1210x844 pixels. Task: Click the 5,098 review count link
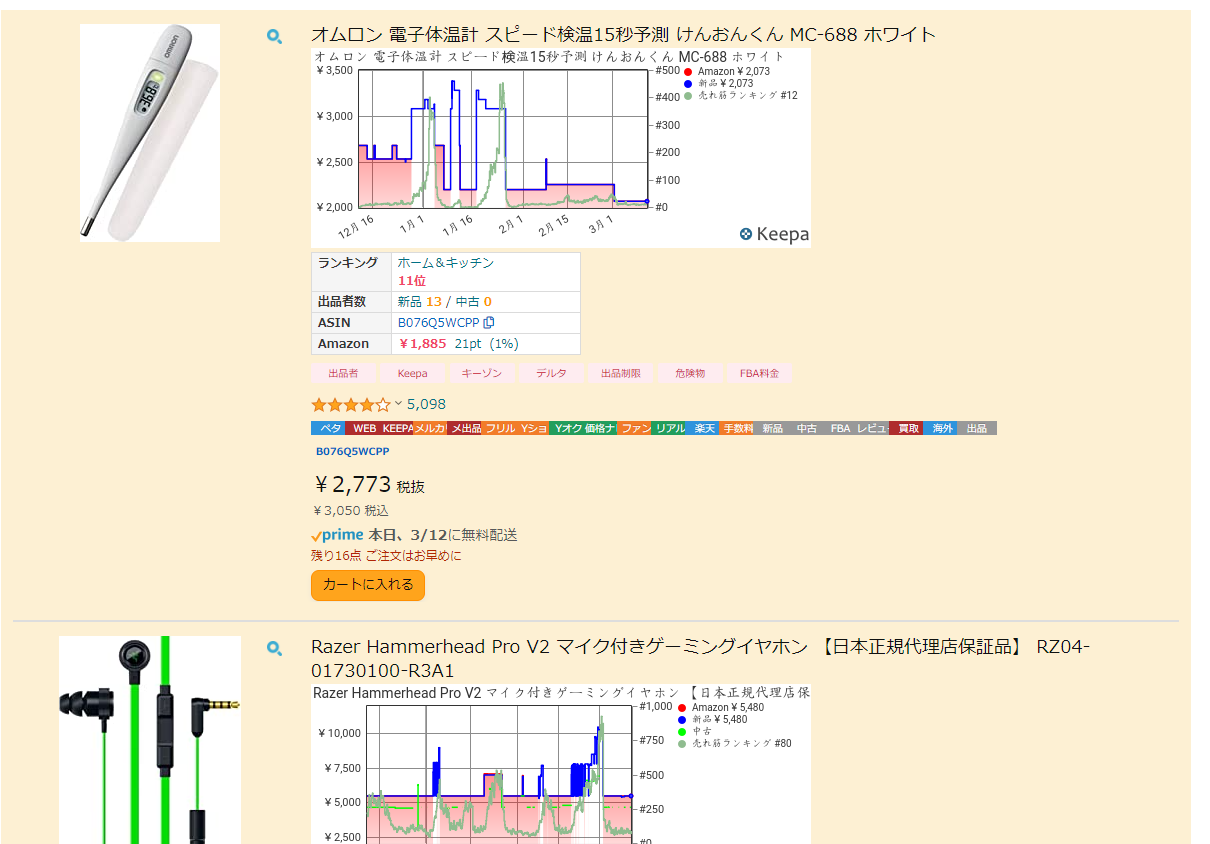(427, 403)
